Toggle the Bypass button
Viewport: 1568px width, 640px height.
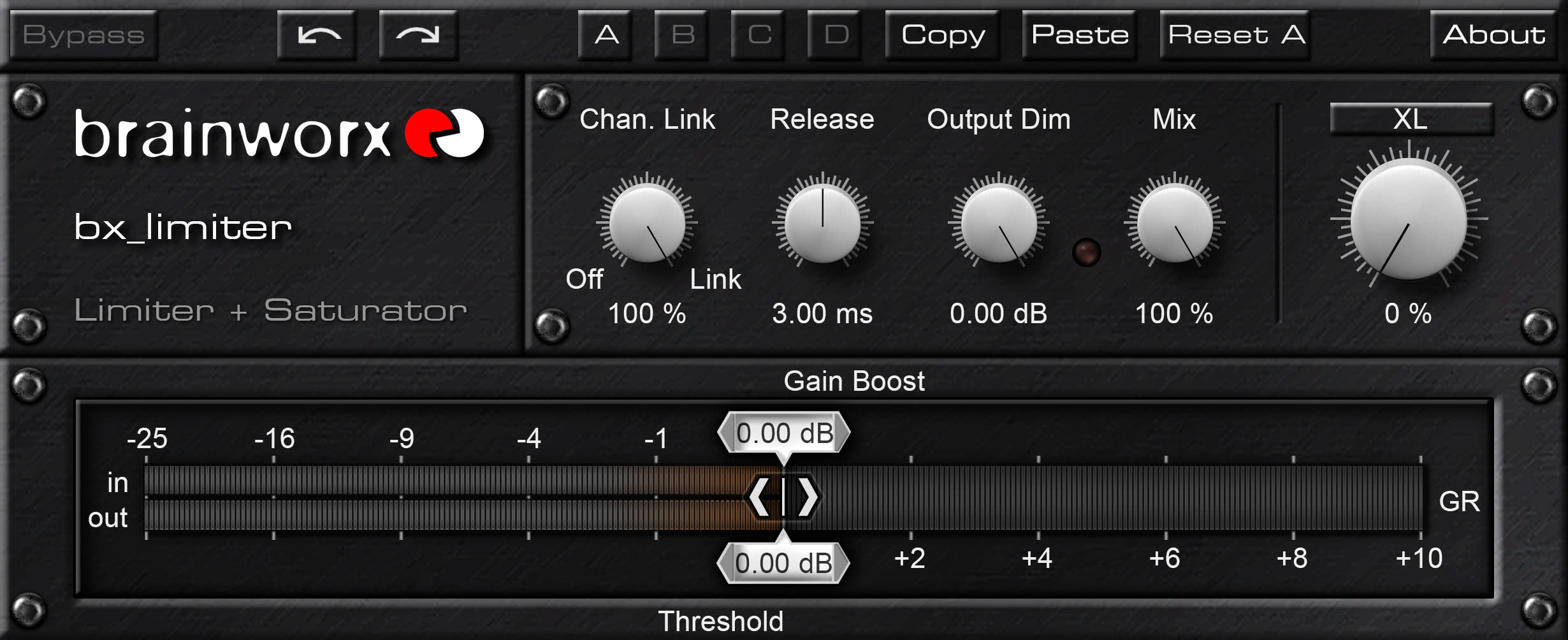(x=83, y=35)
